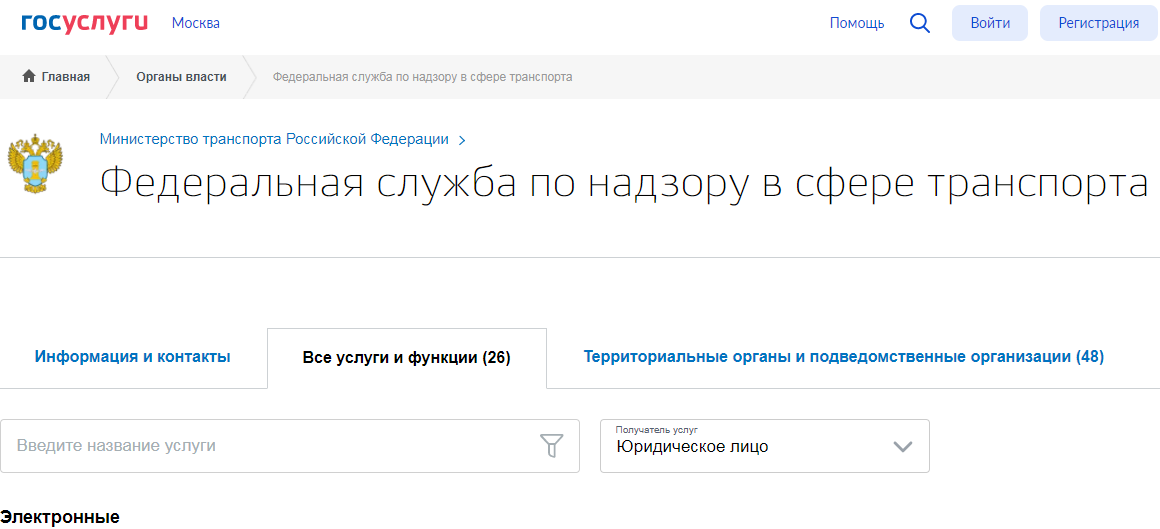The height and width of the screenshot is (529, 1160).
Task: Click the Федеральная служба breadcrumb item
Action: (x=422, y=77)
